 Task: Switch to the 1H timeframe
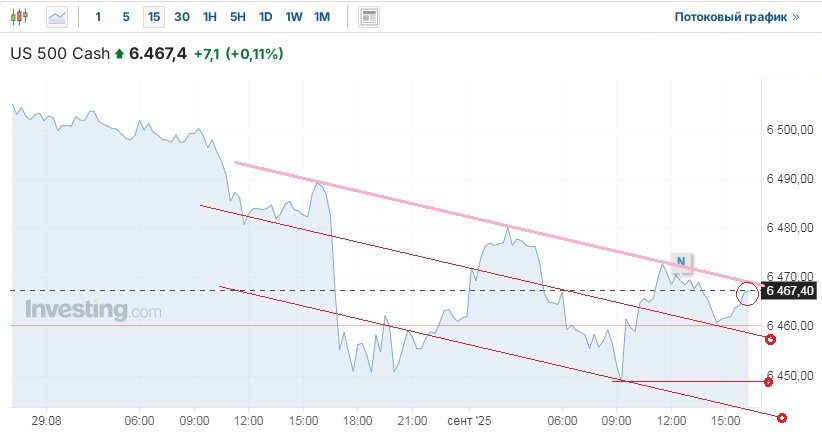209,17
